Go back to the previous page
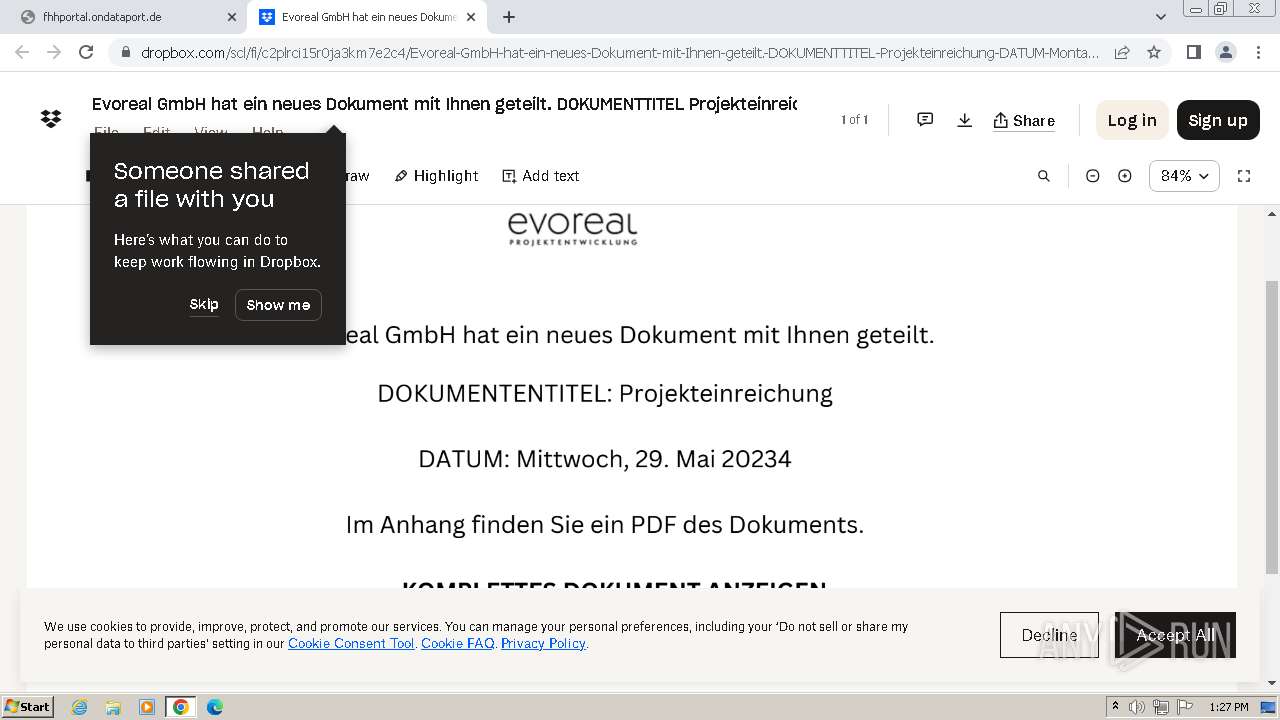 tap(23, 52)
